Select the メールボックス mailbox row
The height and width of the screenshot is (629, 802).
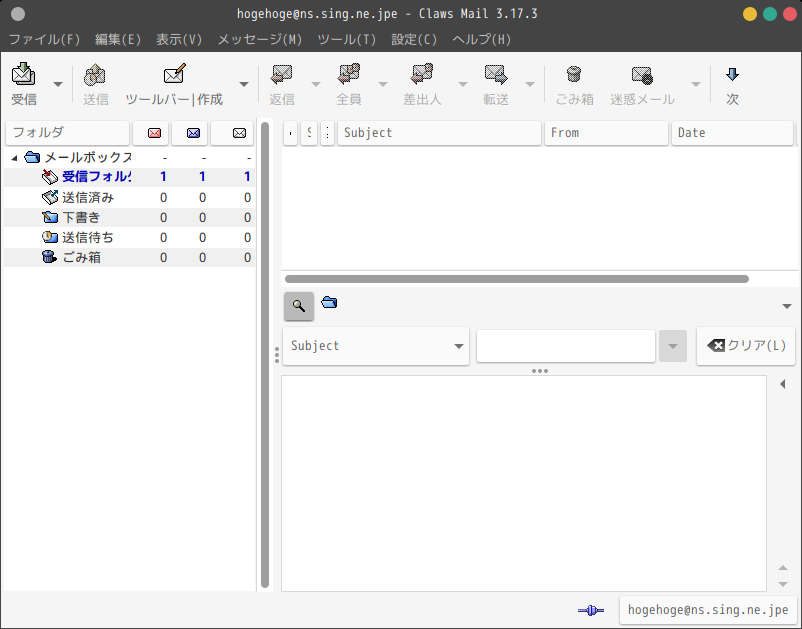click(x=129, y=158)
